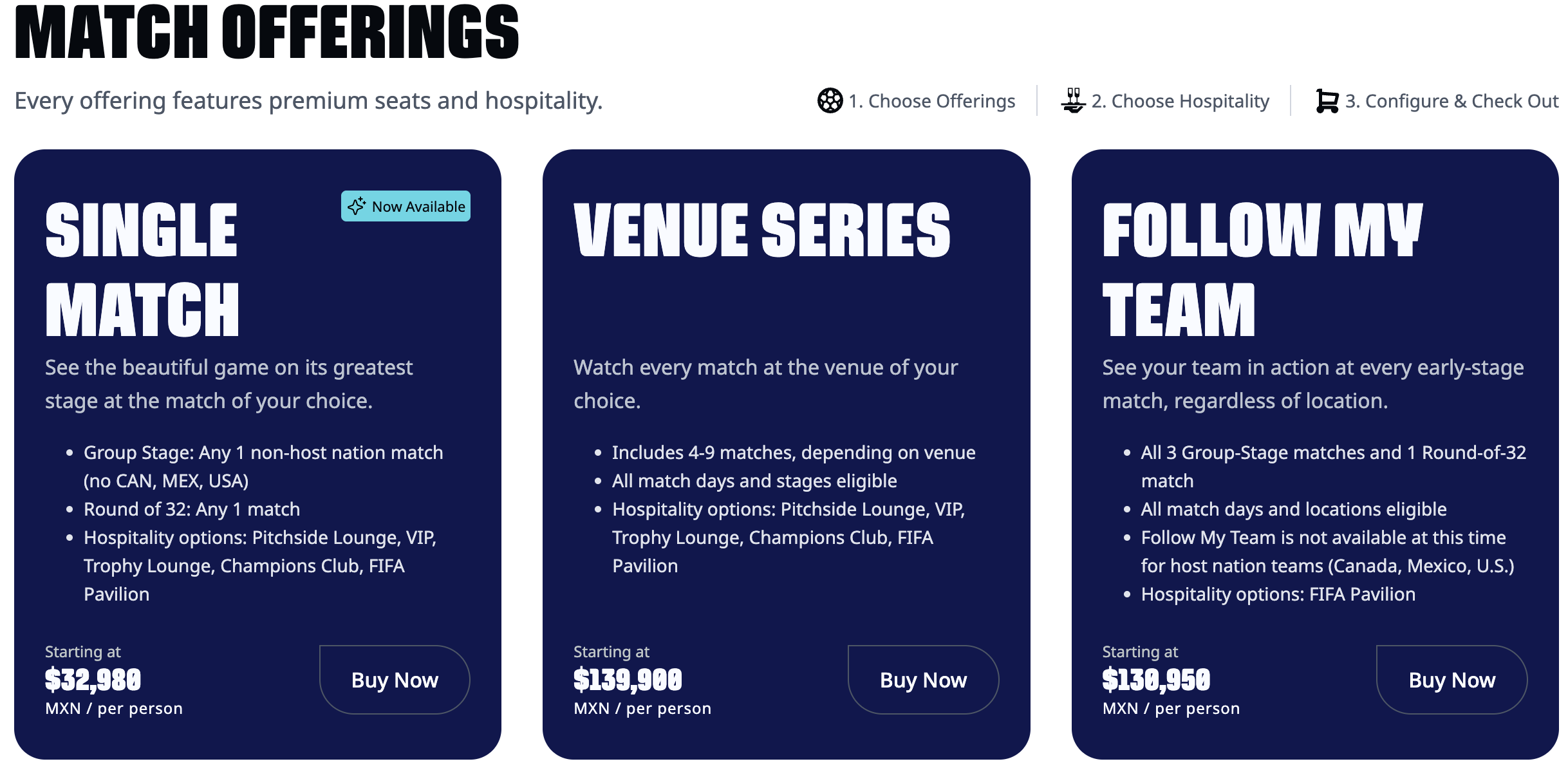Click the $130,950 Follow My Team price

(x=1156, y=680)
